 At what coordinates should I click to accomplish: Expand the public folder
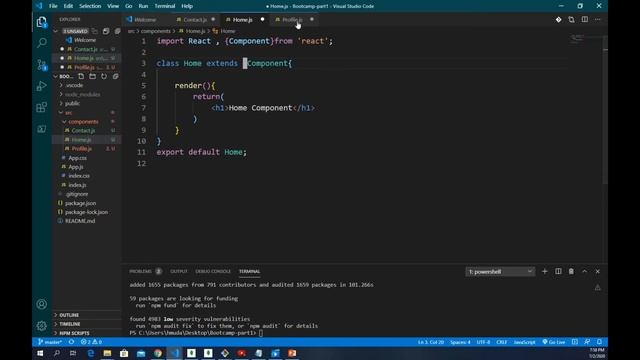click(72, 103)
